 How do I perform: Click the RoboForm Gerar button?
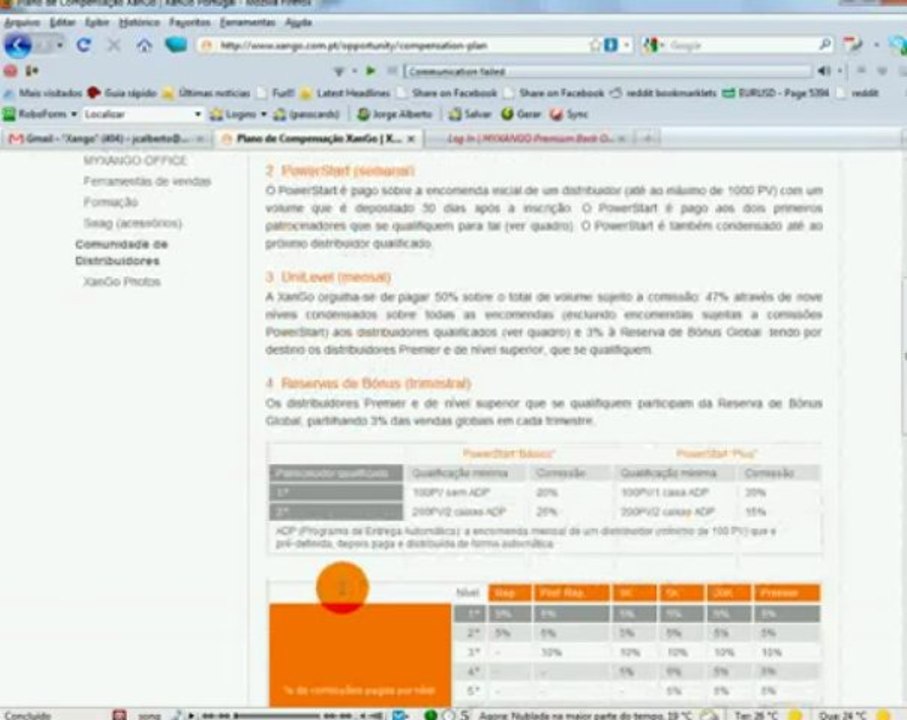pos(521,115)
